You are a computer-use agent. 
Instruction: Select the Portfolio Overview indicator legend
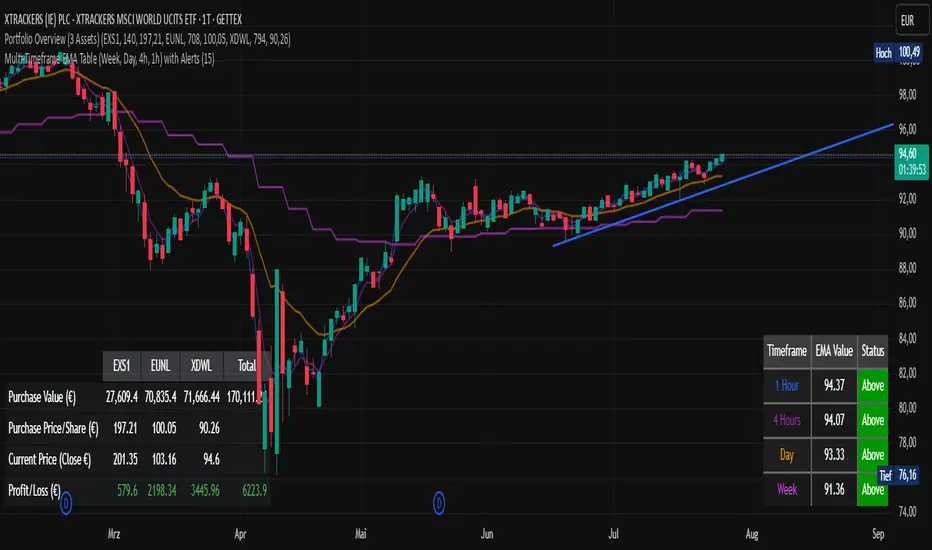[x=147, y=39]
